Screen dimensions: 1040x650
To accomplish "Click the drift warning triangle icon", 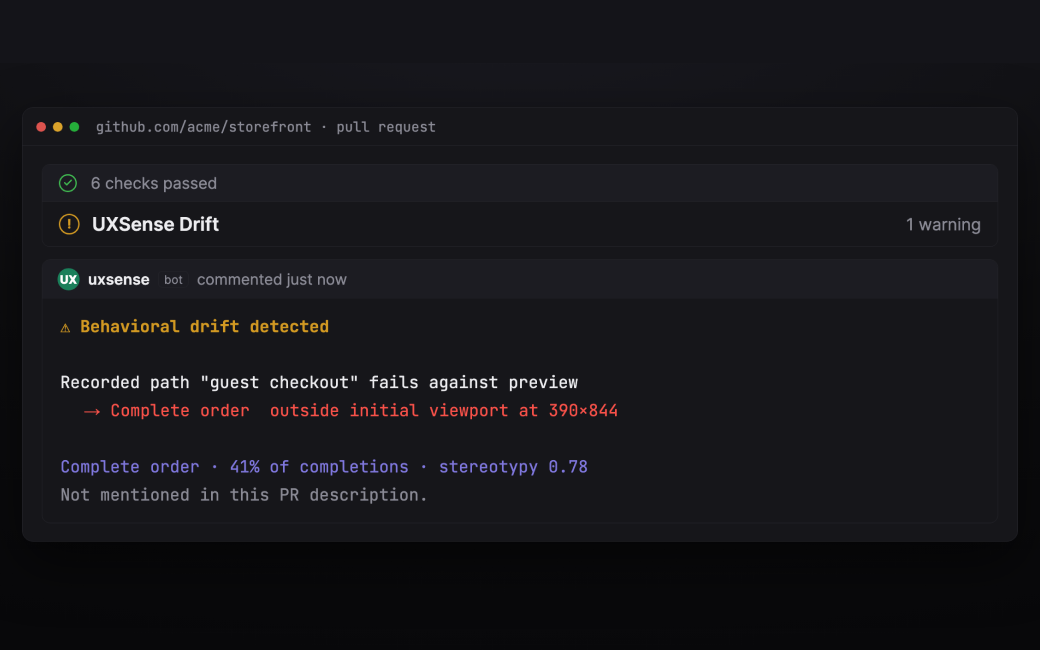I will click(x=65, y=328).
